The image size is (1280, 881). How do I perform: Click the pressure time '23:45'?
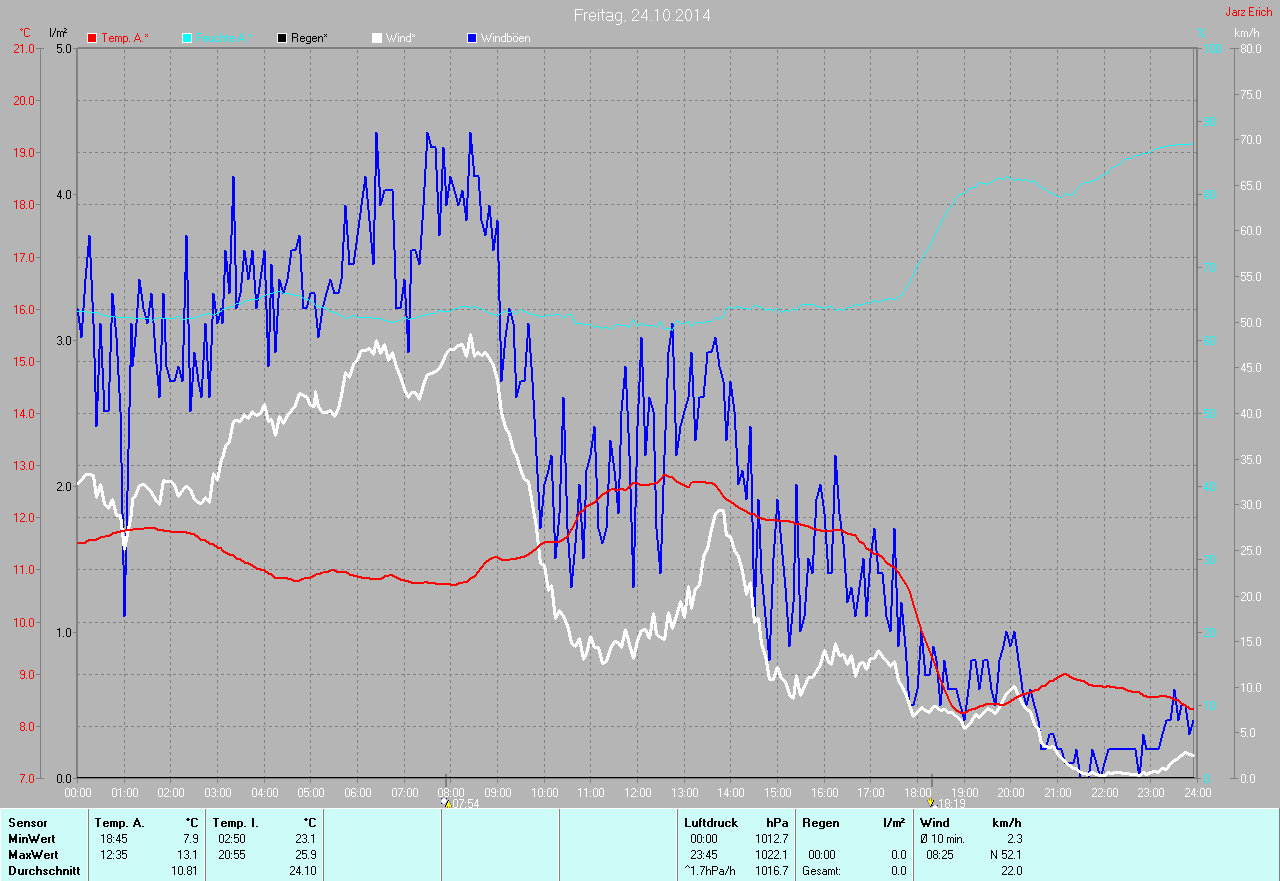pos(704,855)
